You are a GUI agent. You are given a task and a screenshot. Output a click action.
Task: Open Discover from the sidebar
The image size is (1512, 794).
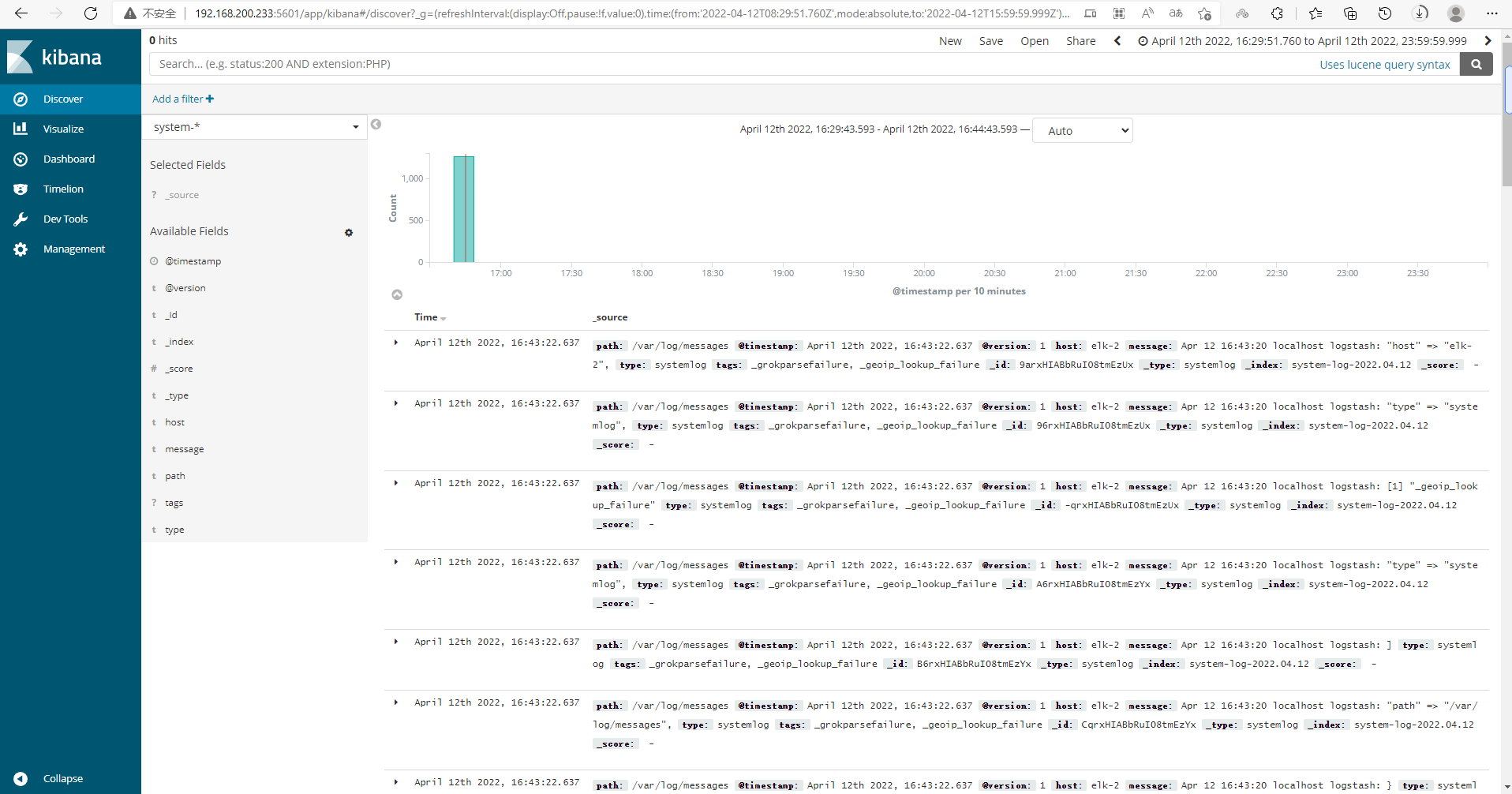(70, 99)
